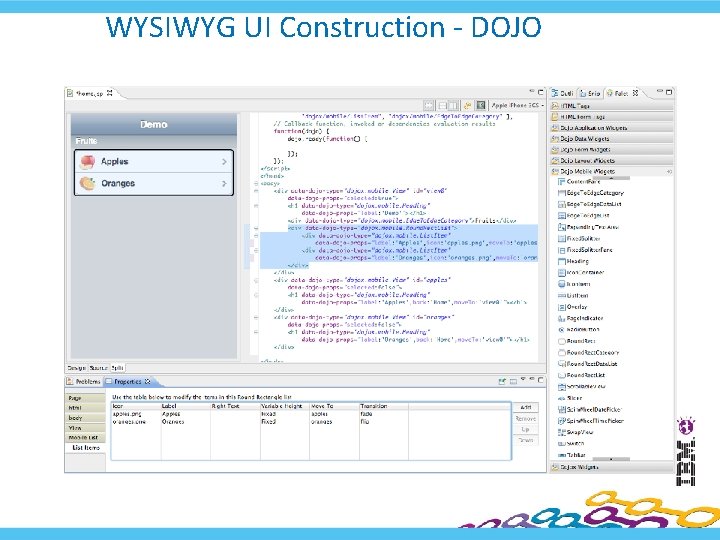
Task: Choose EdgeToEdgeDataList in the palette
Action: pos(590,204)
